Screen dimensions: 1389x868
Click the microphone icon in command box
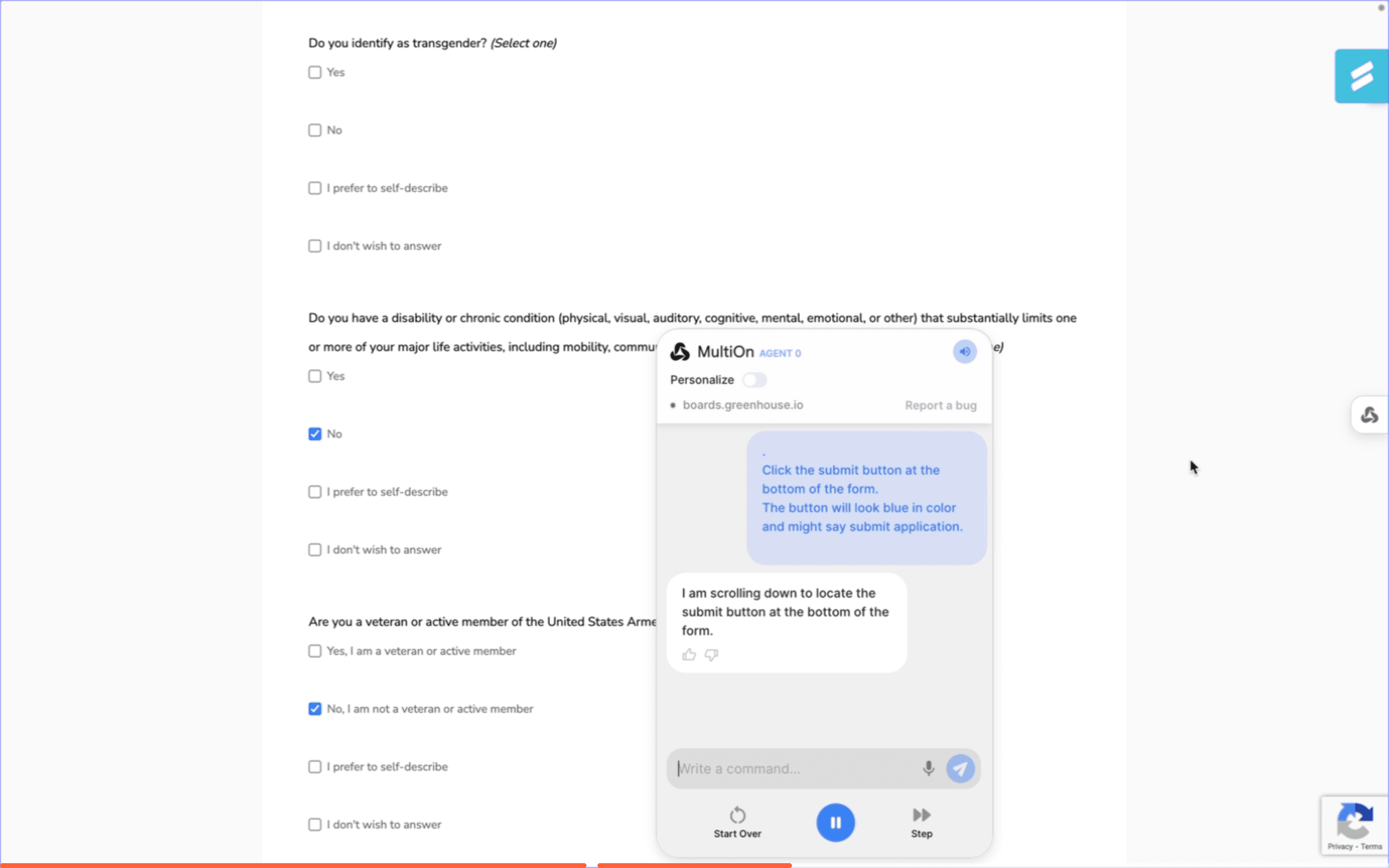[x=928, y=768]
